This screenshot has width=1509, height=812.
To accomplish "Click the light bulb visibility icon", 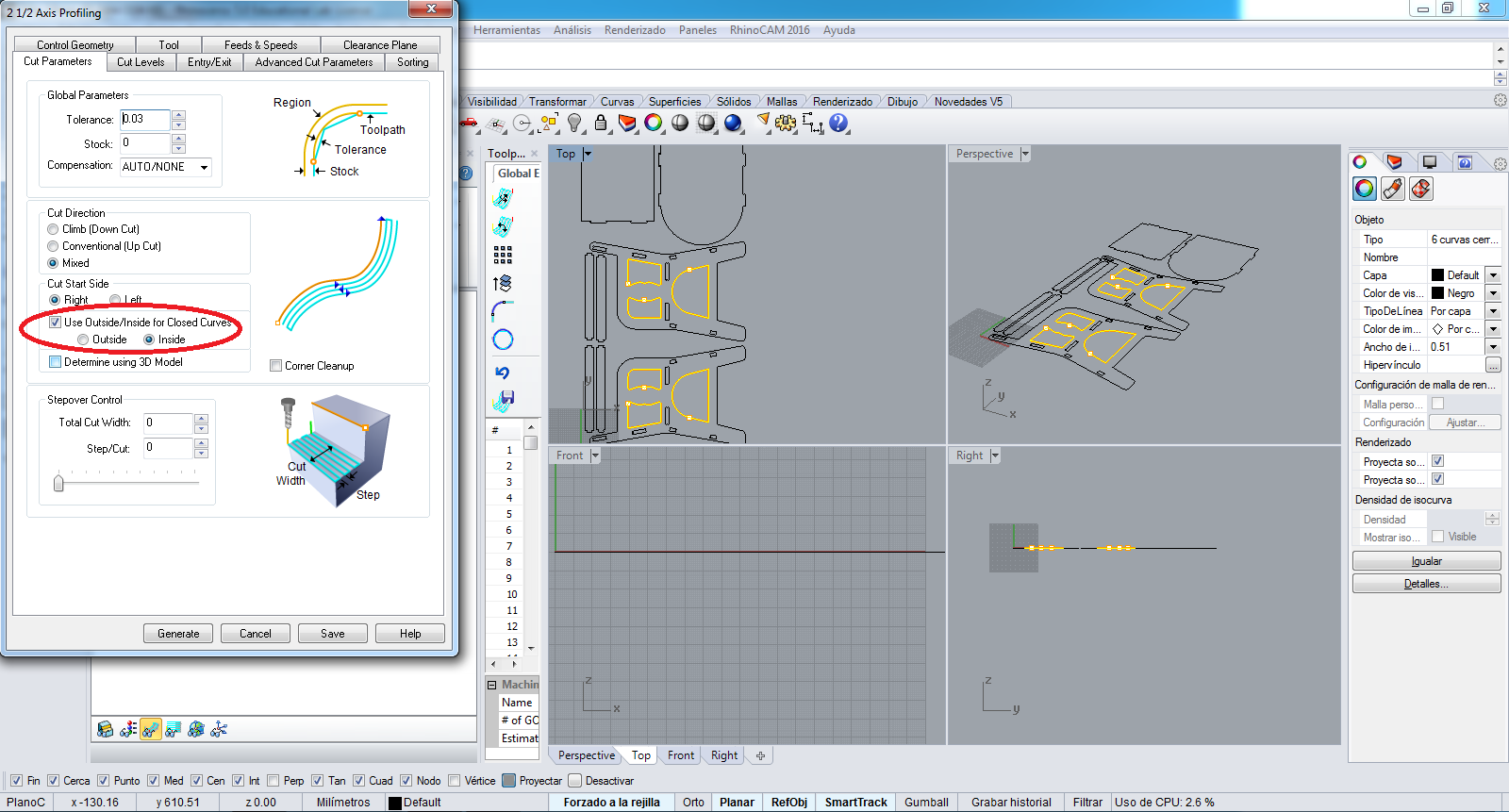I will pos(574,124).
